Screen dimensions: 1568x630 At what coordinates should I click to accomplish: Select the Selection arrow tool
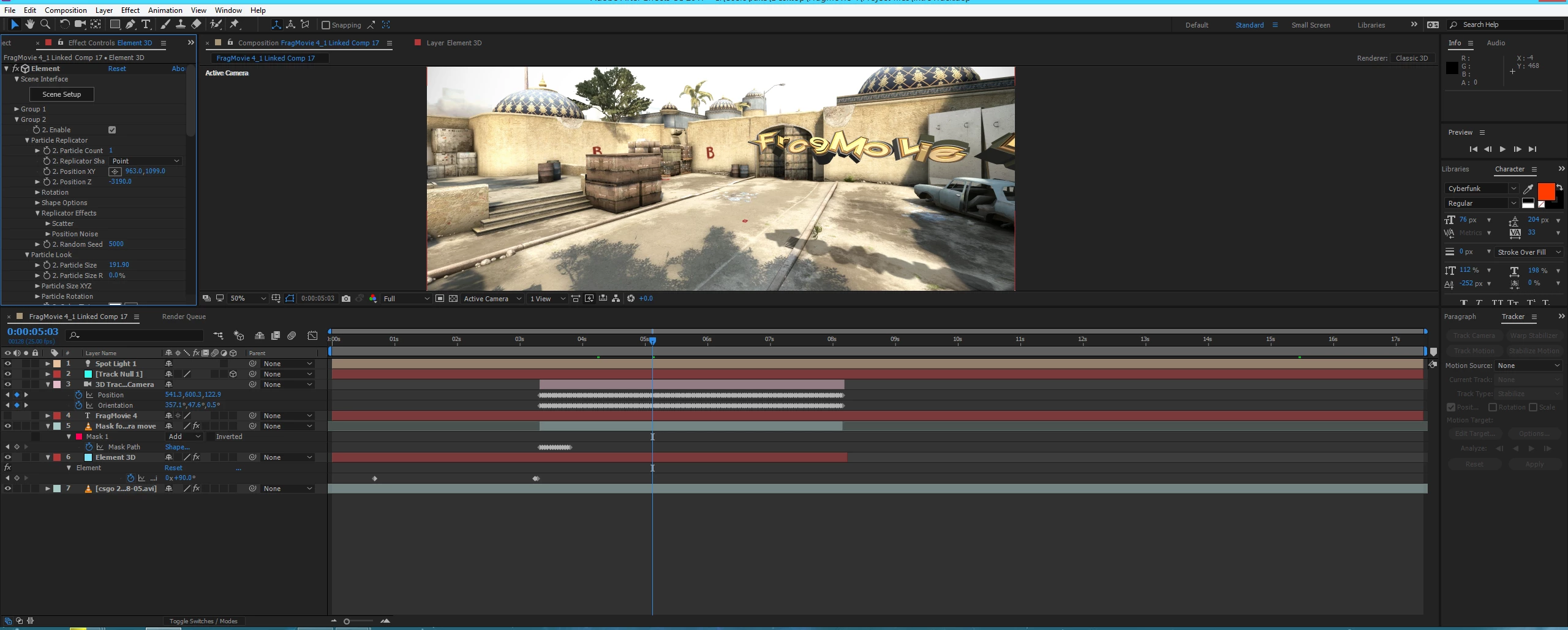15,24
